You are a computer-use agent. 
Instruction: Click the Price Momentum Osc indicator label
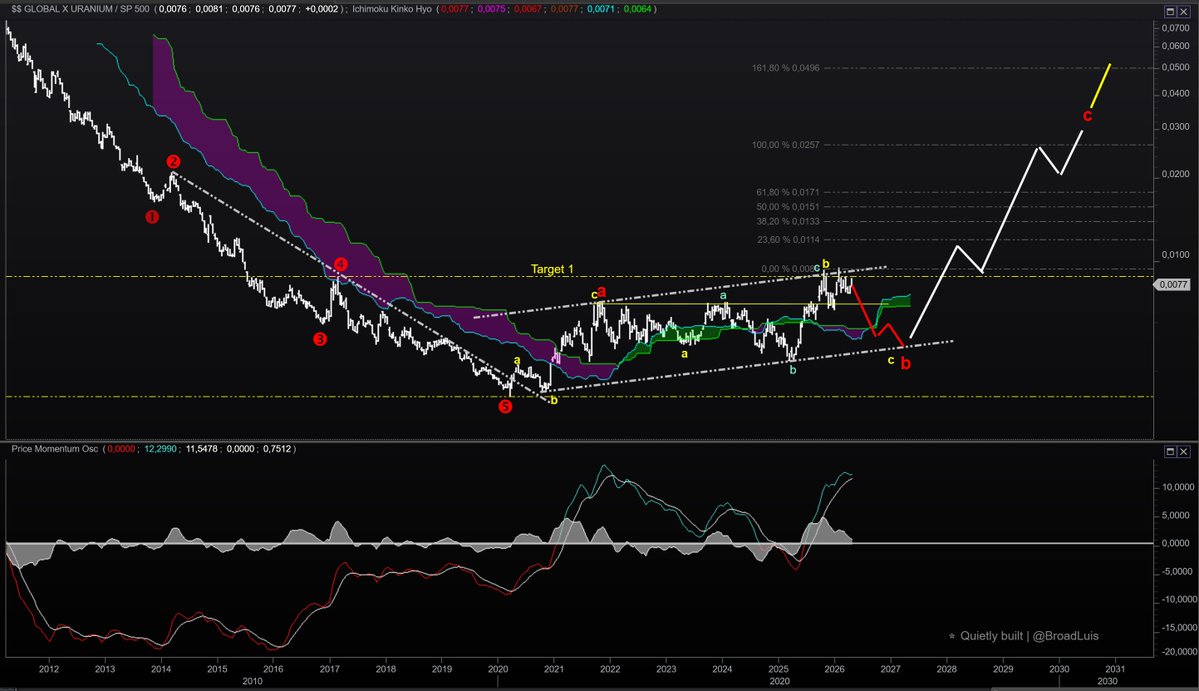coord(54,449)
